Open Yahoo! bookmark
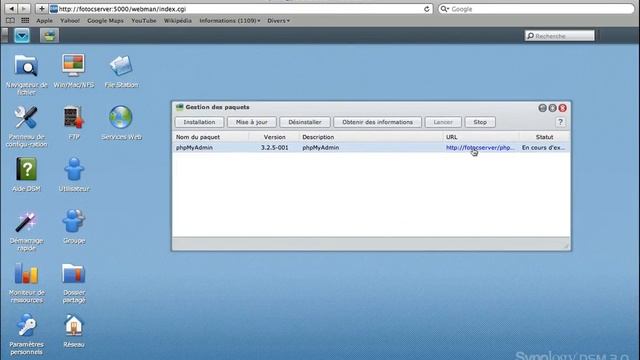This screenshot has height=360, width=640. [x=70, y=20]
